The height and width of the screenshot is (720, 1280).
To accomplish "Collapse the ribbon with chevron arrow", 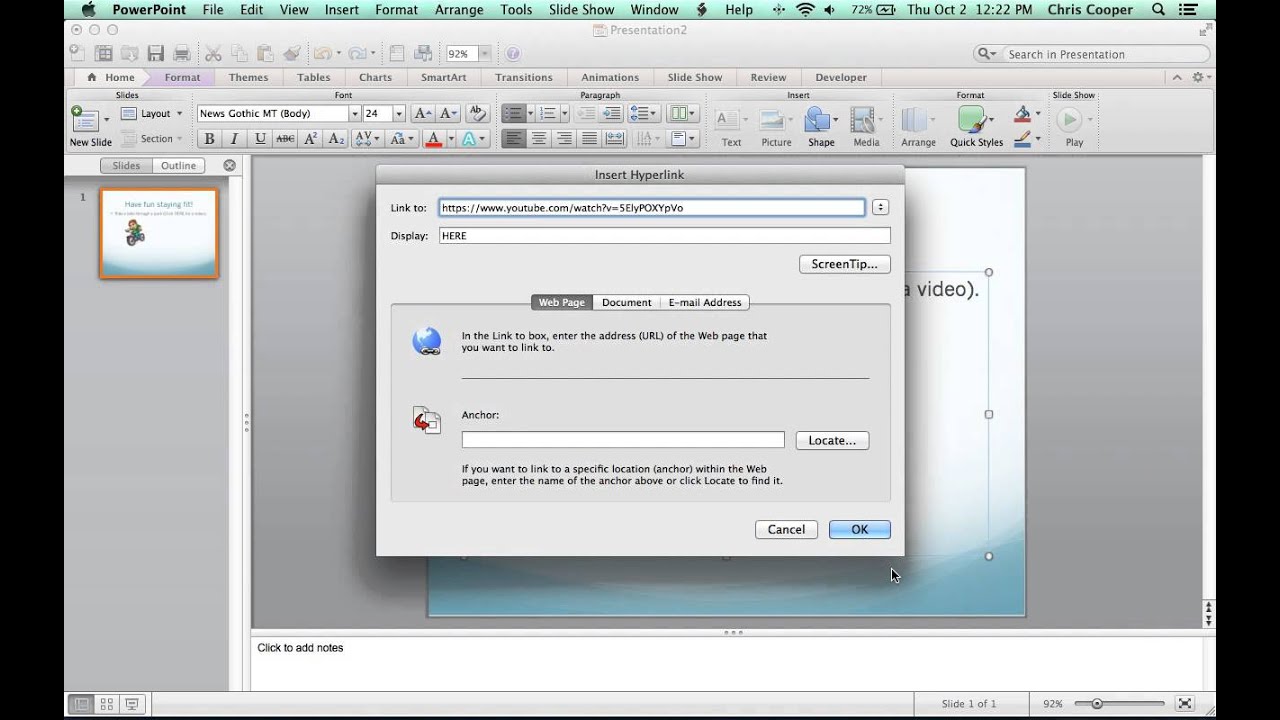I will click(x=1178, y=77).
